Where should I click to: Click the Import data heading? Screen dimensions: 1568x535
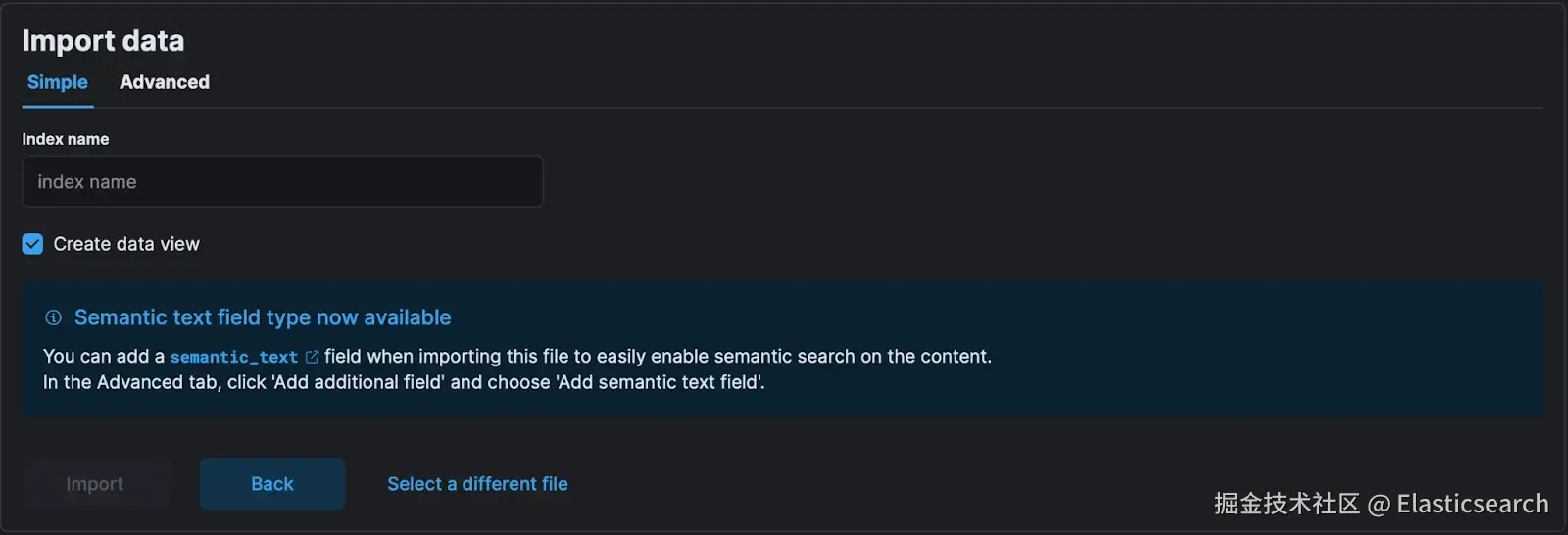pyautogui.click(x=103, y=40)
